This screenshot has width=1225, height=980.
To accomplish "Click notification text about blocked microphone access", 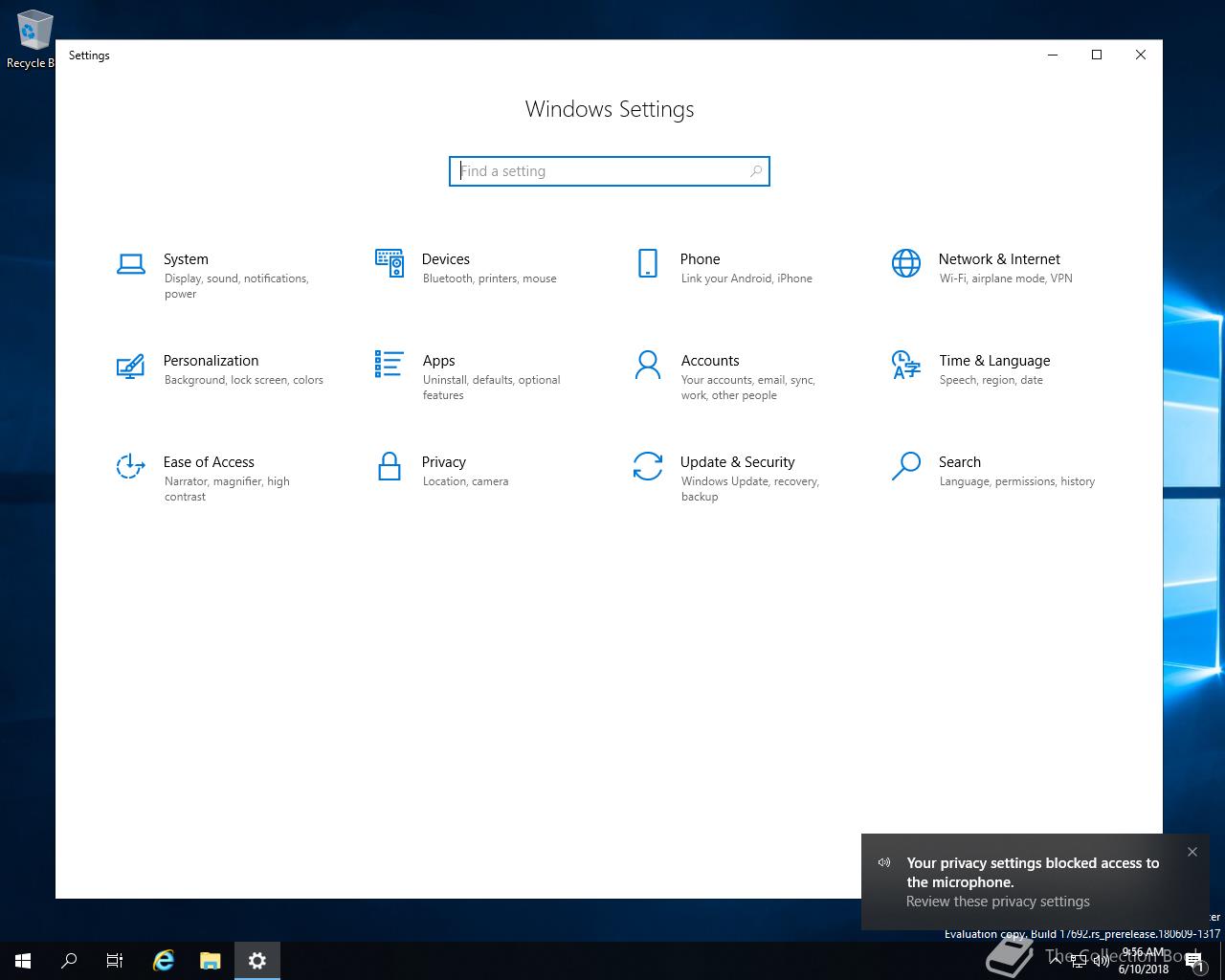I will [1033, 873].
